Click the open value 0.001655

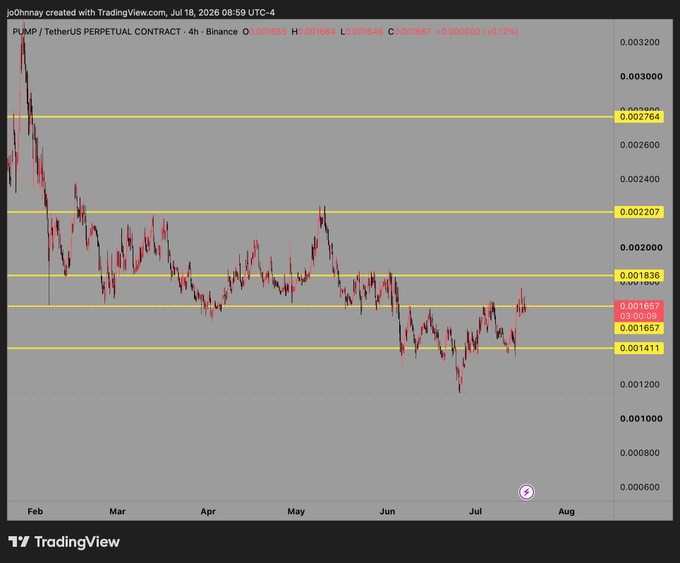(x=268, y=32)
